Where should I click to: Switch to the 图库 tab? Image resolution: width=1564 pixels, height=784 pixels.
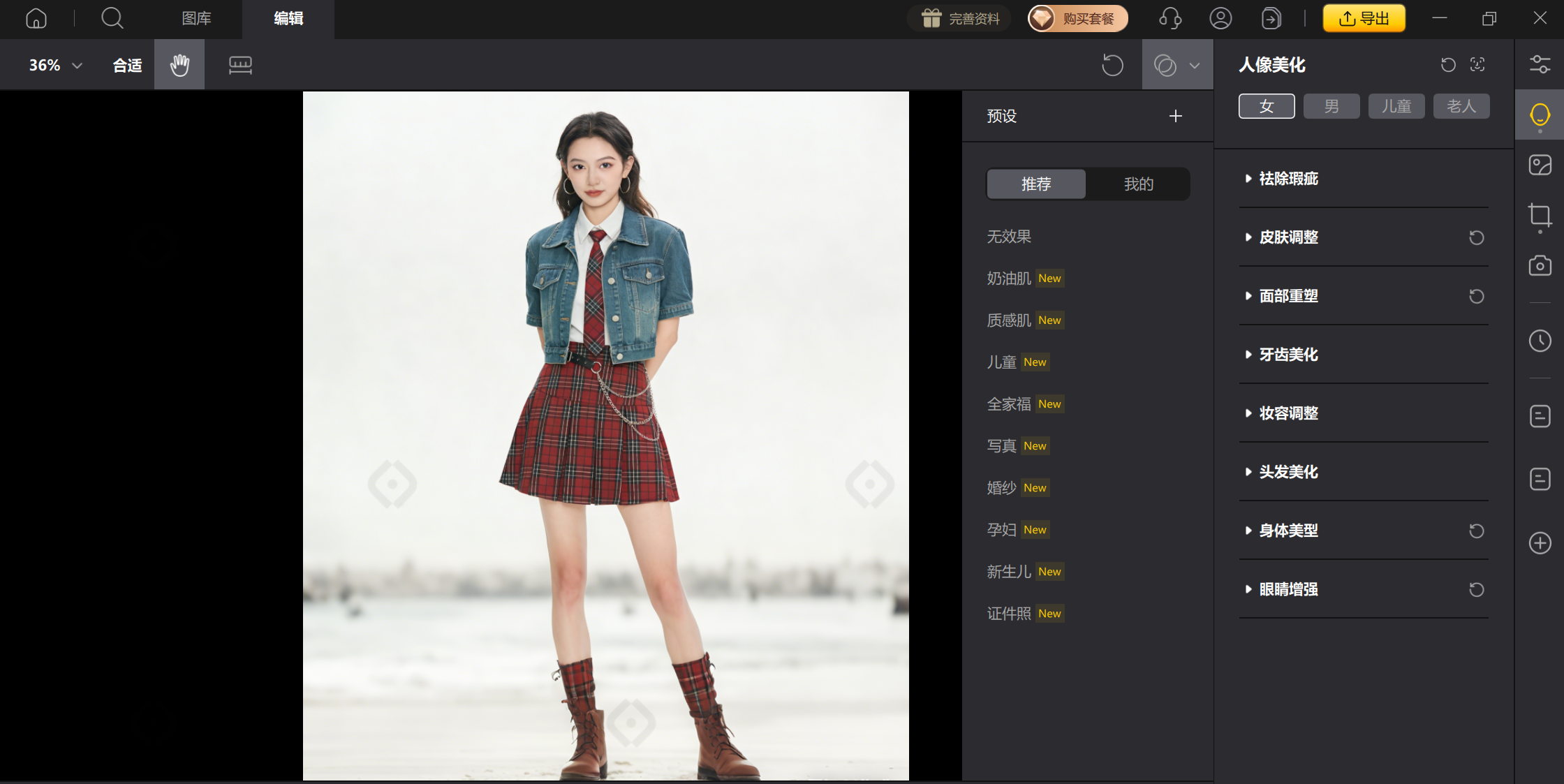pos(196,19)
